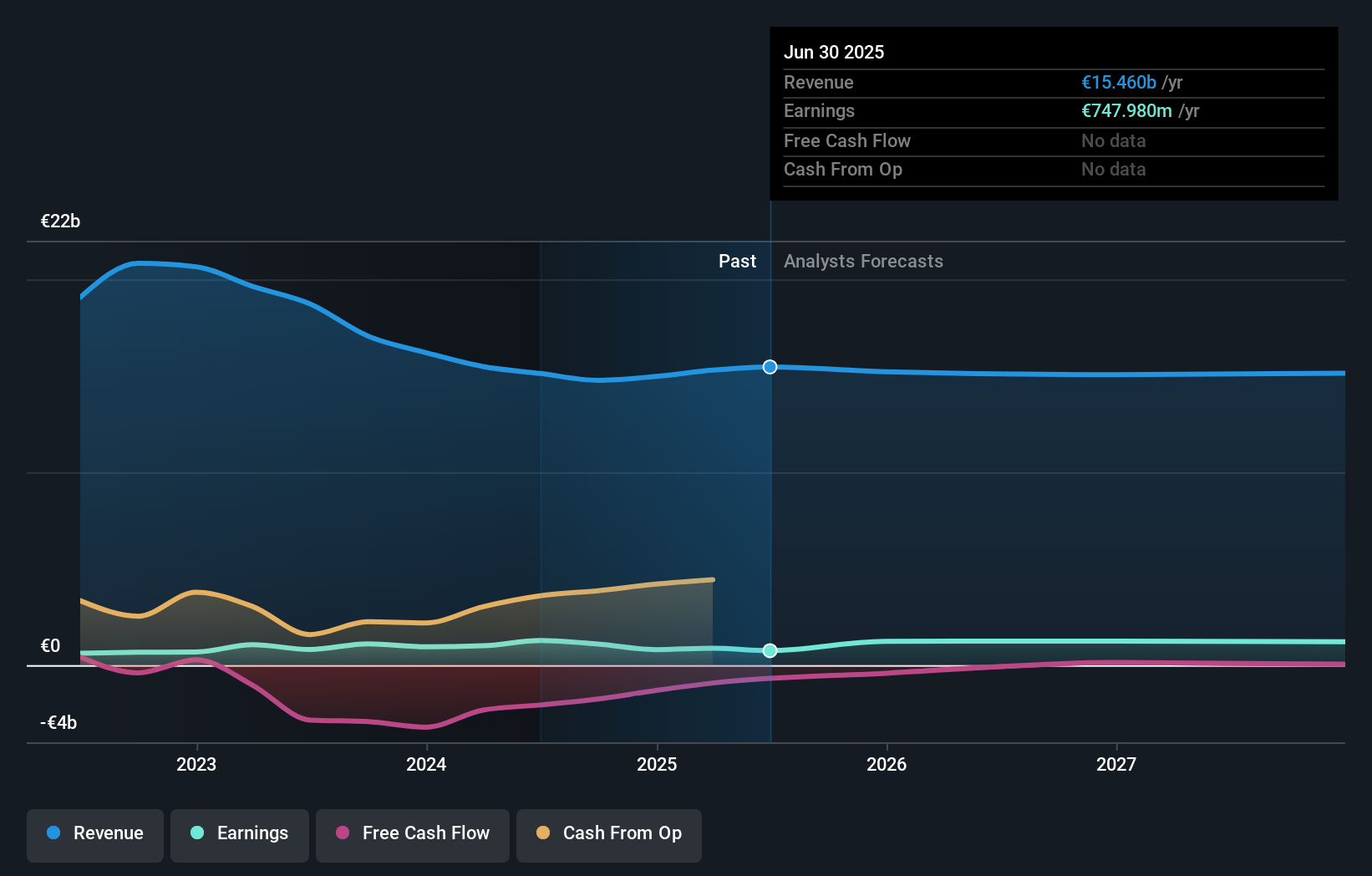
Task: Toggle the Free Cash Flow series visibility
Action: click(x=412, y=833)
